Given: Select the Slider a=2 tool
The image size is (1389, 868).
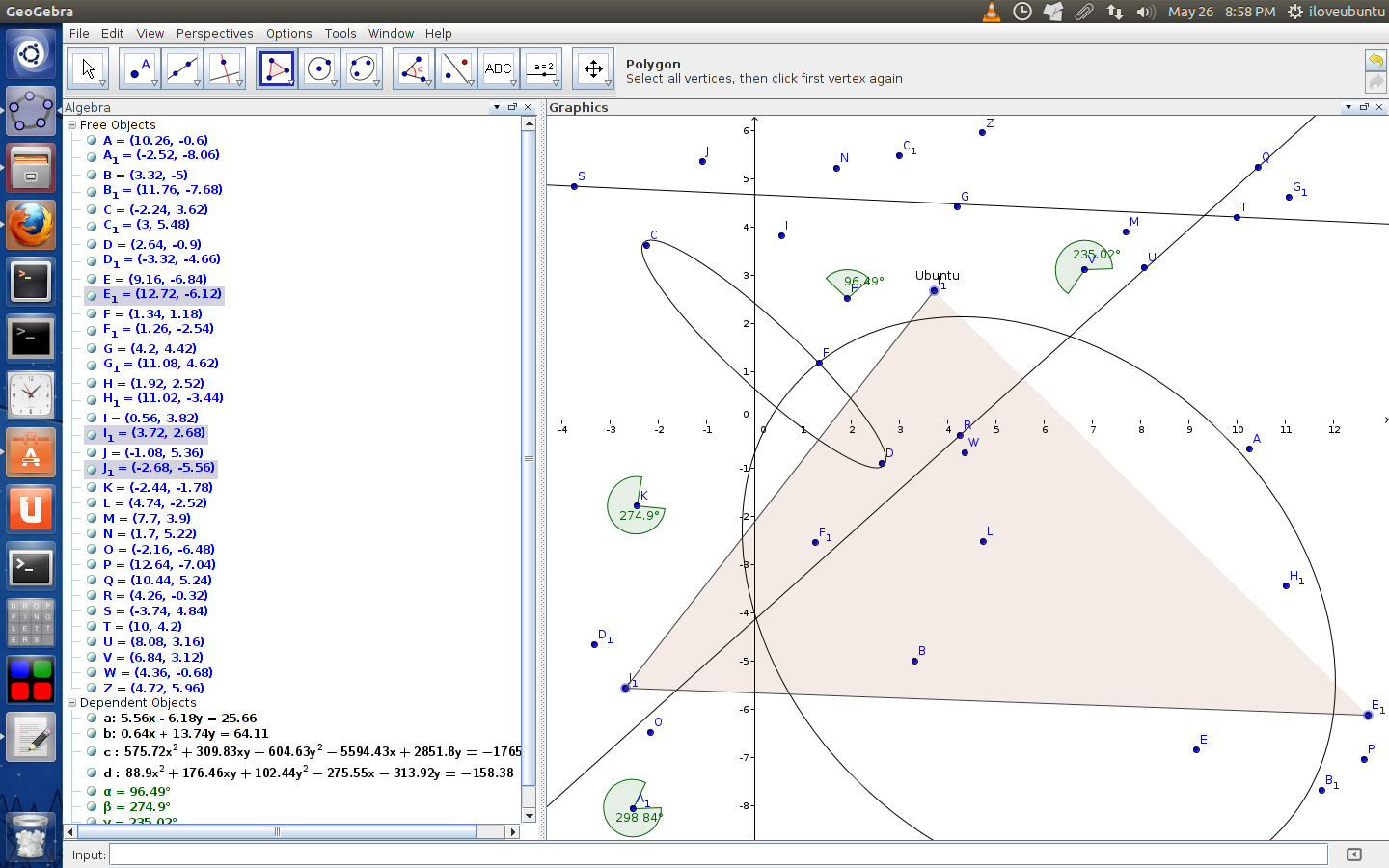Looking at the screenshot, I should point(540,68).
